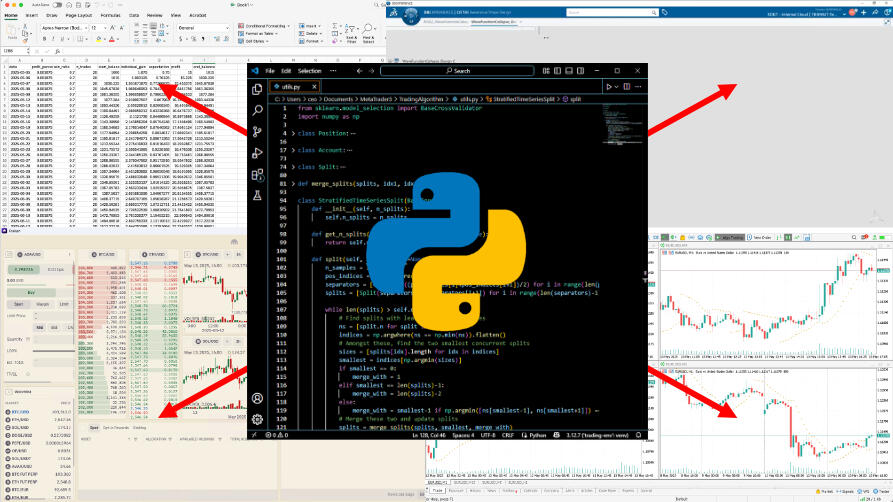The width and height of the screenshot is (893, 502).
Task: Switch to Page Layout tab in Excel
Action: (x=79, y=15)
